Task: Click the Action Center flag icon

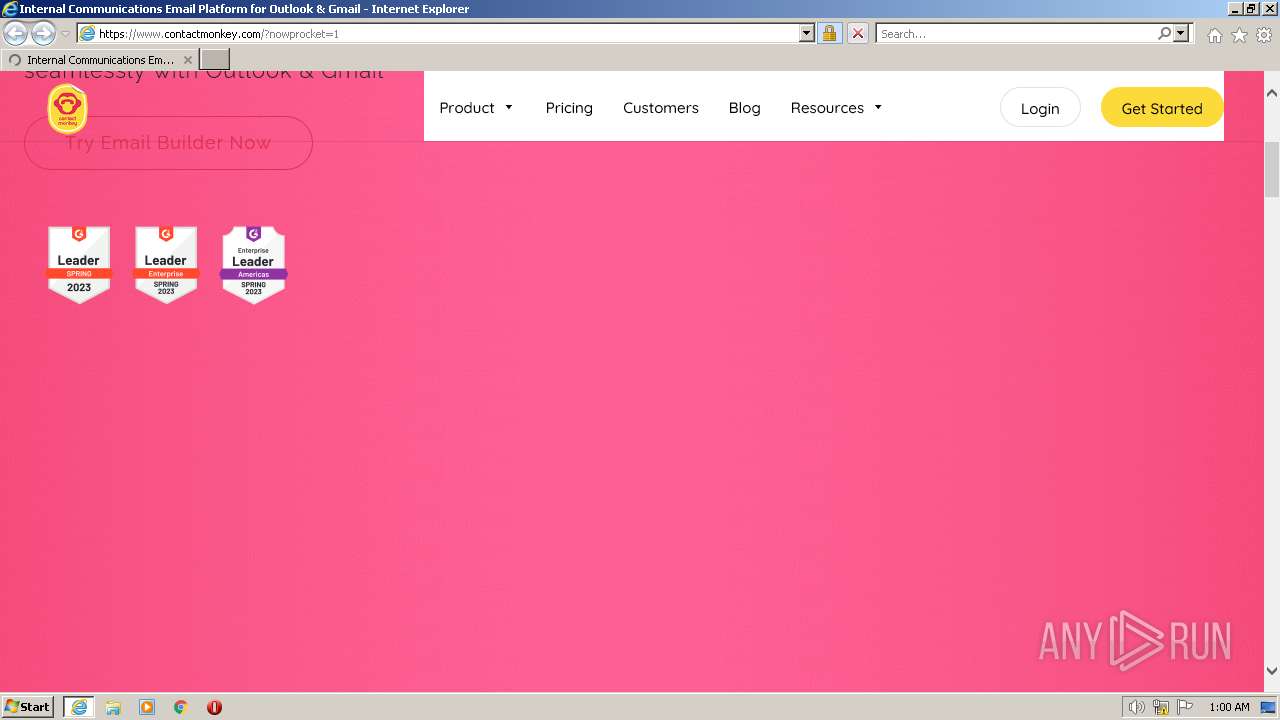Action: [x=1185, y=707]
